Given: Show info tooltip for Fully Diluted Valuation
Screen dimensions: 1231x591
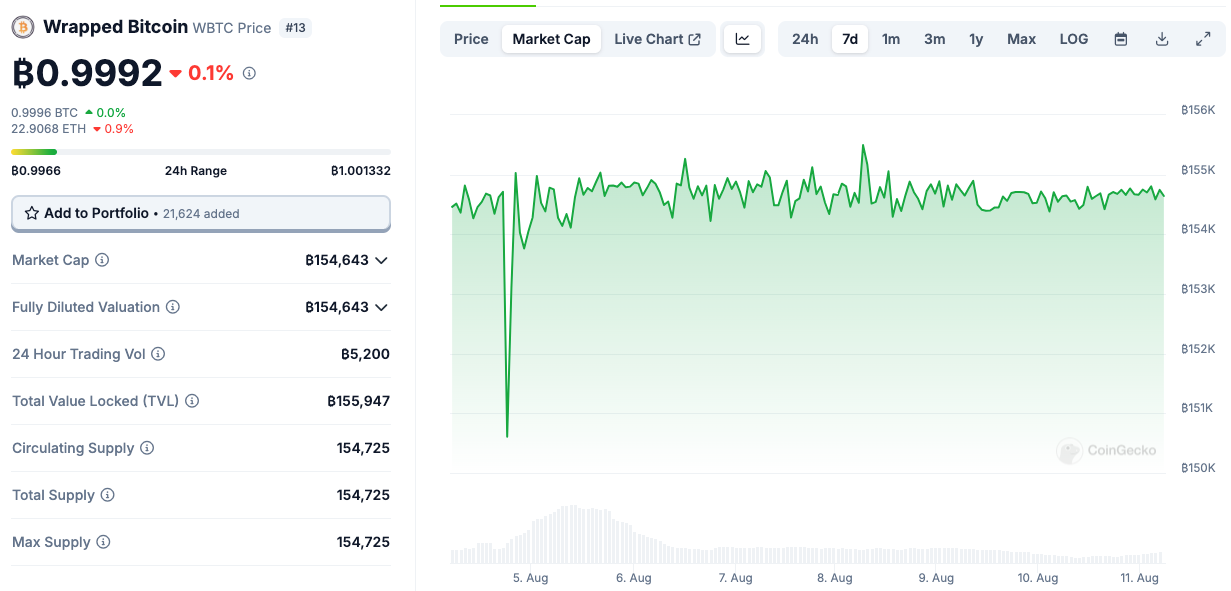Looking at the screenshot, I should [173, 307].
